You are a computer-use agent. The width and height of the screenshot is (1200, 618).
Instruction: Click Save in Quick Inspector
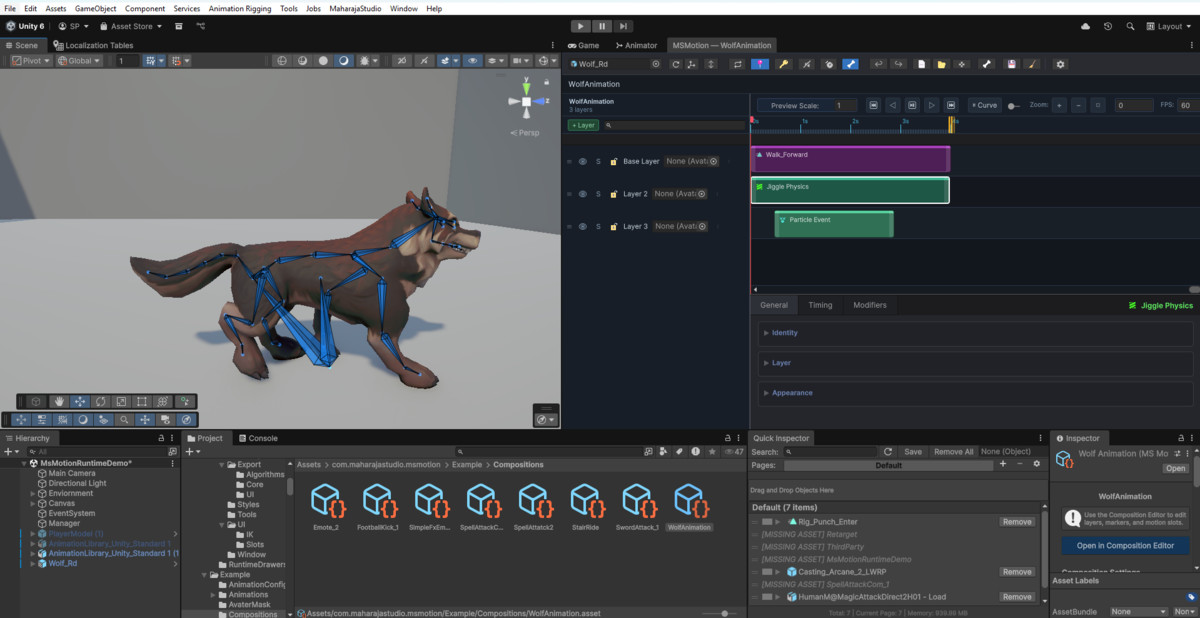[913, 452]
